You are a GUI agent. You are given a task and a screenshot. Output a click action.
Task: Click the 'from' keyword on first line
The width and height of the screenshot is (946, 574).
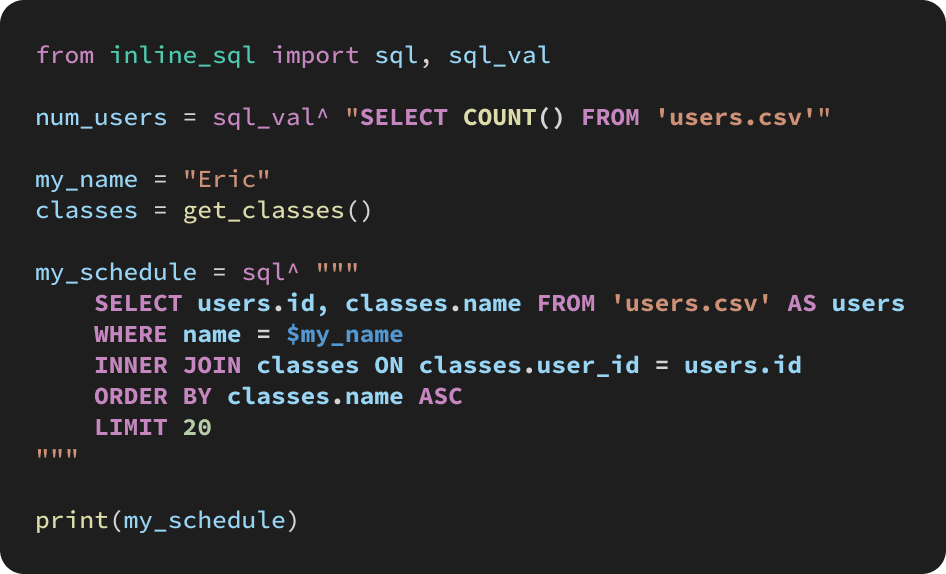click(x=65, y=56)
